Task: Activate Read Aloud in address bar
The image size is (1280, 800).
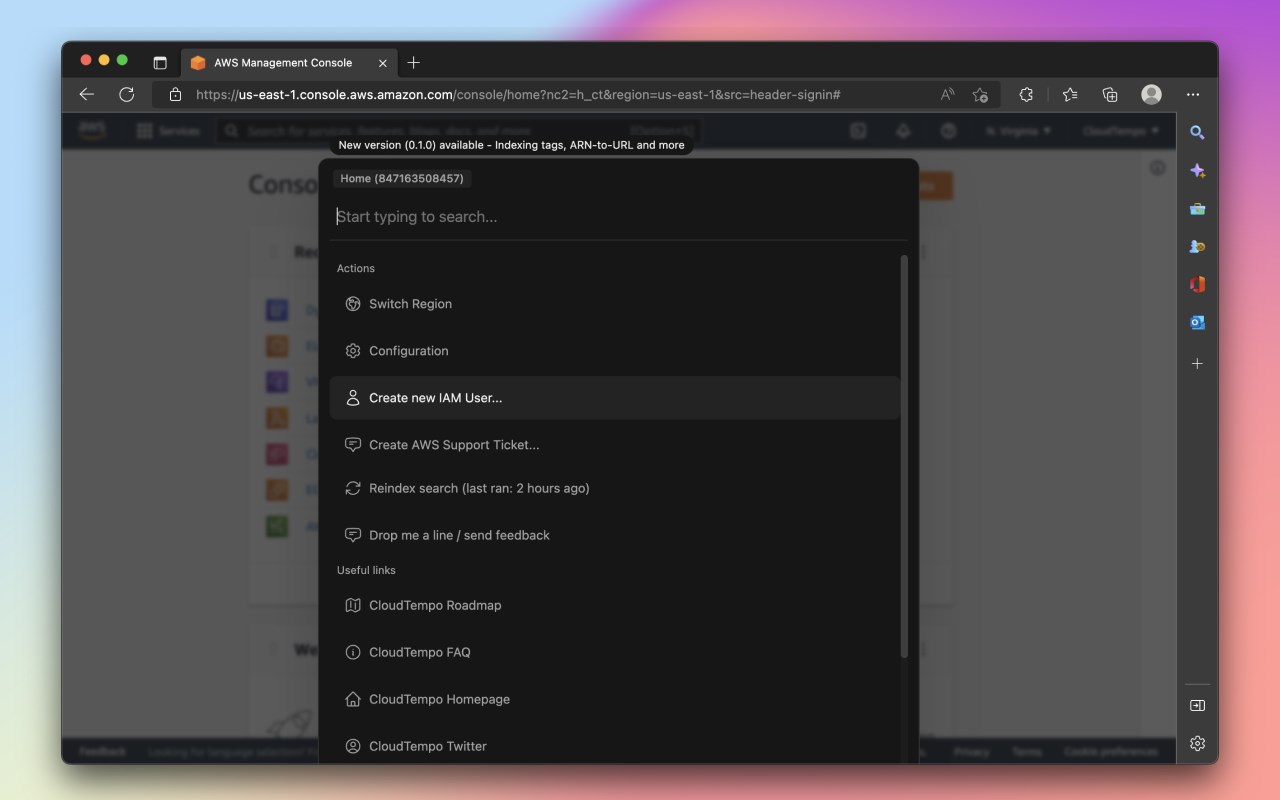Action: [x=947, y=94]
